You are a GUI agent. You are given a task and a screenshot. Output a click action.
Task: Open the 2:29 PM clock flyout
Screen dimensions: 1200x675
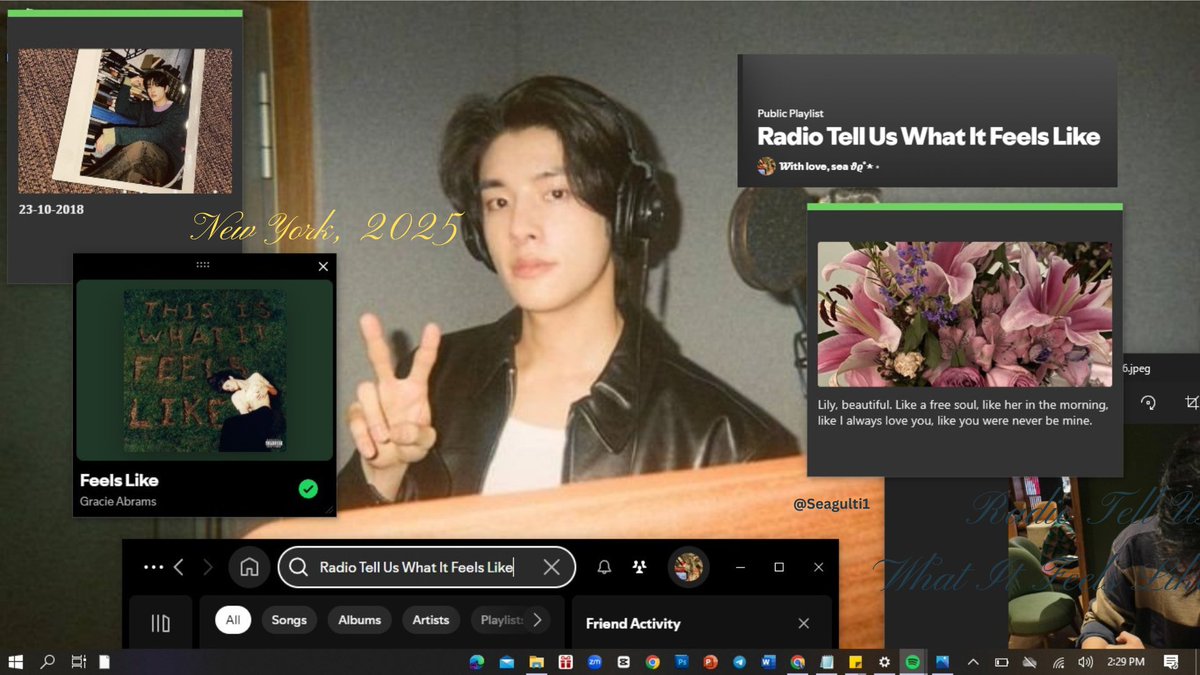point(1124,662)
